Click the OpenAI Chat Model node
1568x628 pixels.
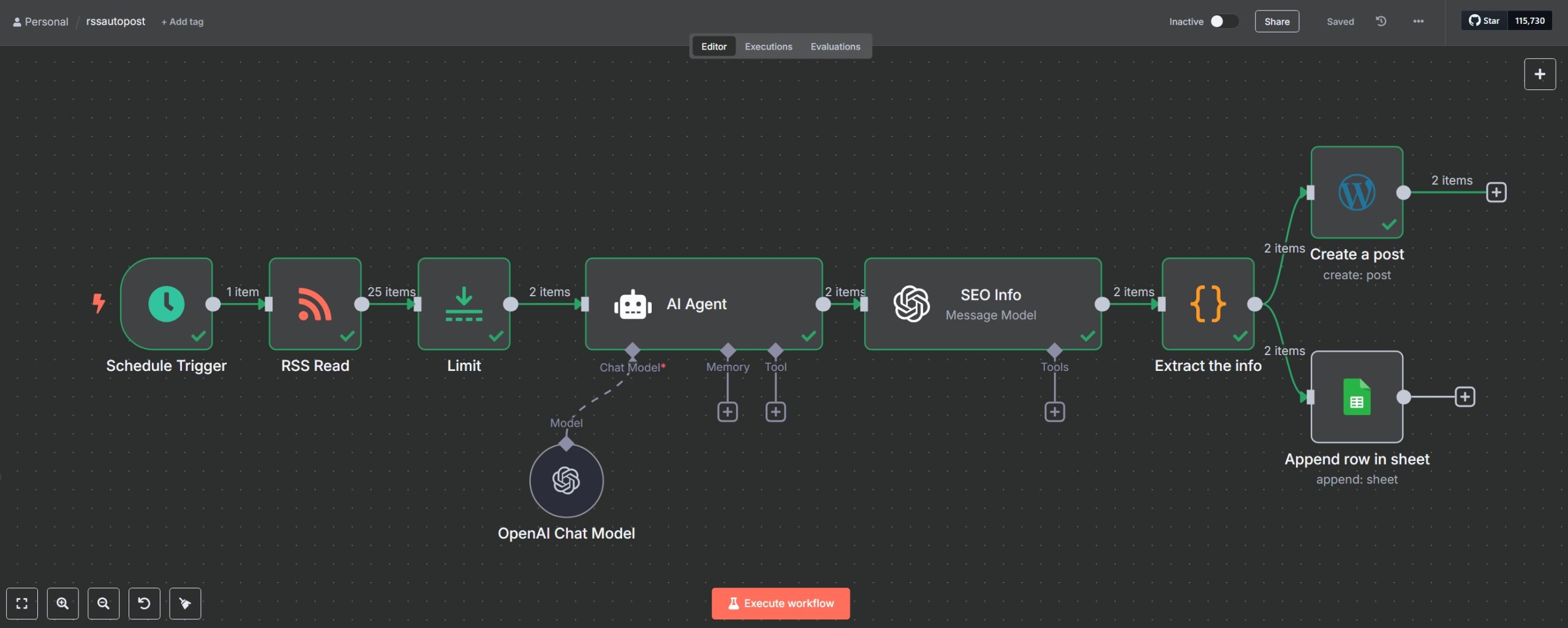[566, 480]
